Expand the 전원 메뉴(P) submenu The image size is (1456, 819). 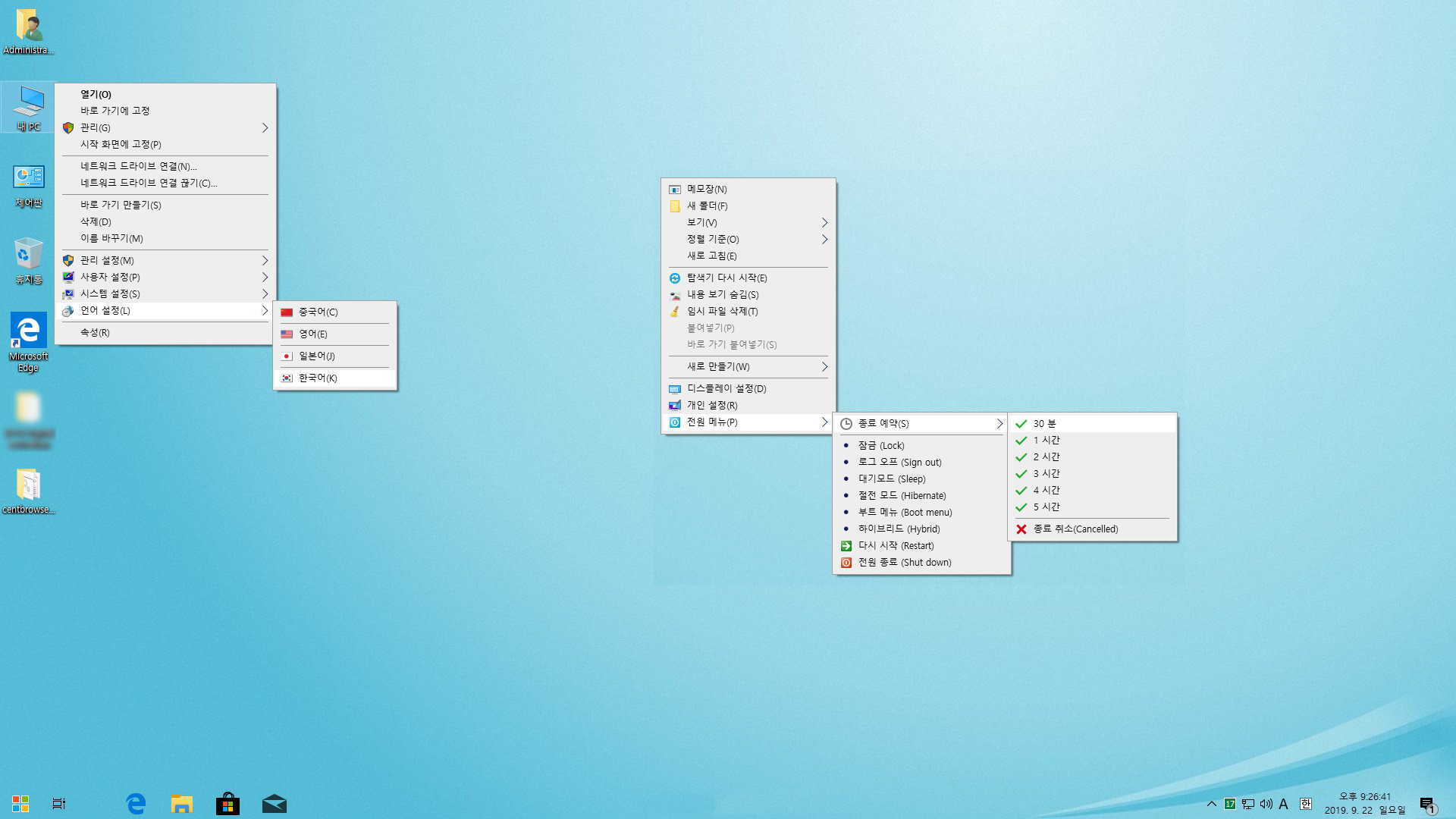(748, 422)
